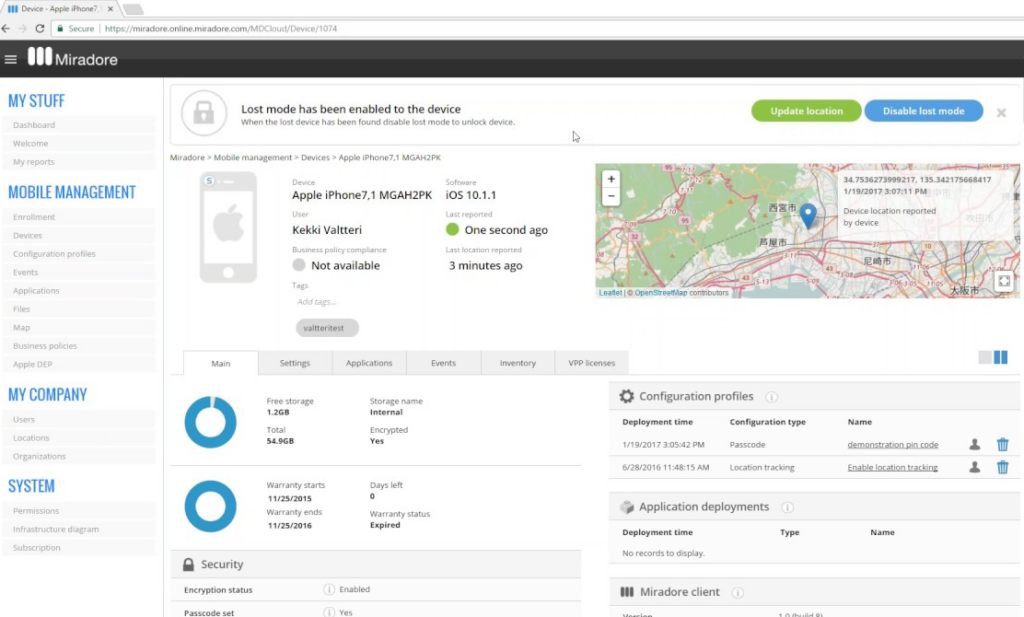
Task: Click Deployment time header in Configuration profiles
Action: click(x=657, y=422)
